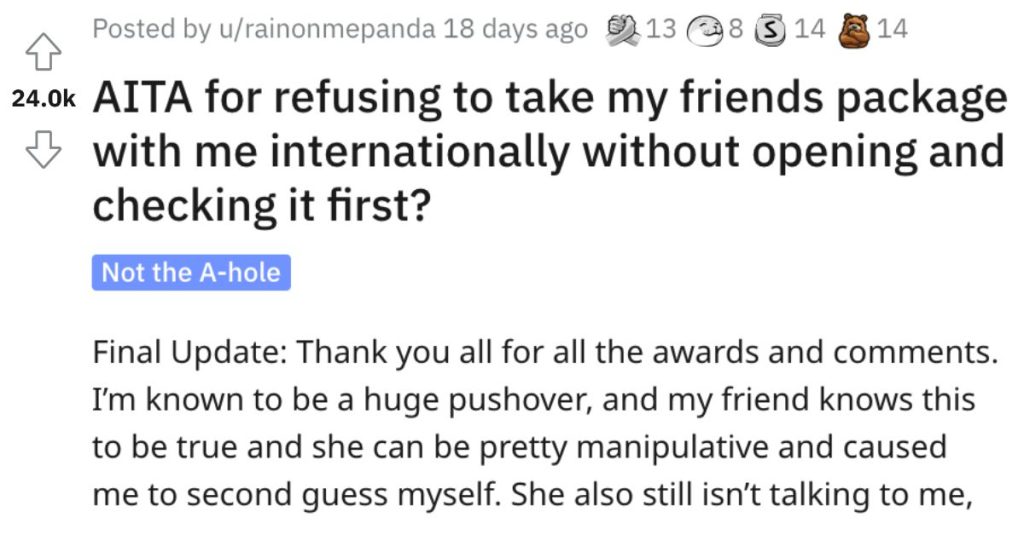Click the title line 'checking it first?'
Viewport: 1024px width, 535px height.
pos(262,206)
